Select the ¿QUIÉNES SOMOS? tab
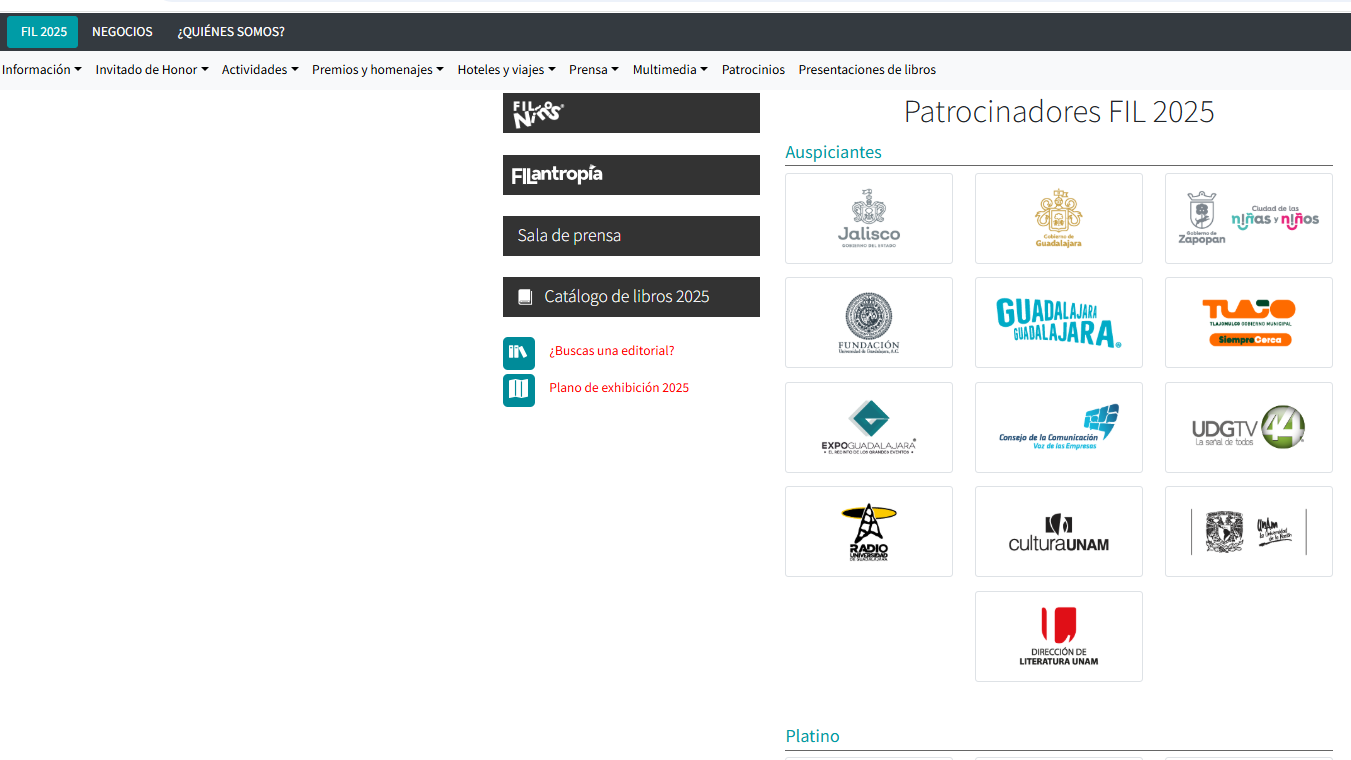Image resolution: width=1351 pixels, height=760 pixels. click(x=231, y=32)
